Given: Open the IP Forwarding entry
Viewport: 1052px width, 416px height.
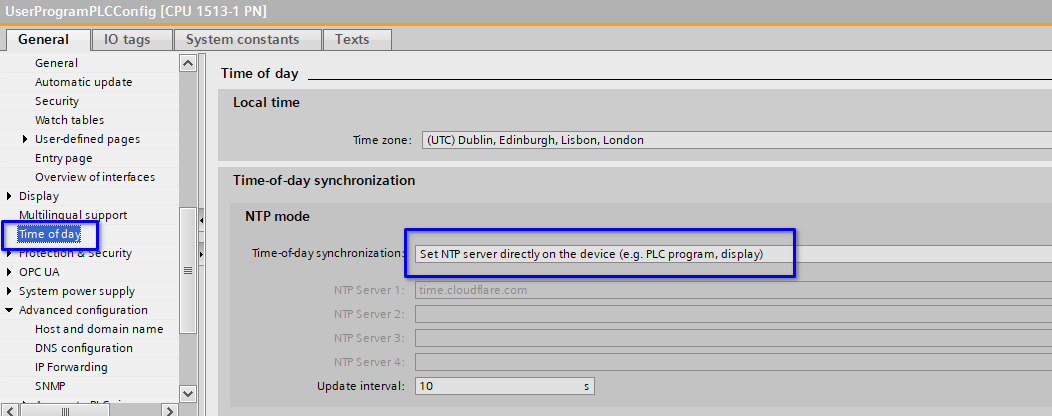Looking at the screenshot, I should tap(71, 367).
